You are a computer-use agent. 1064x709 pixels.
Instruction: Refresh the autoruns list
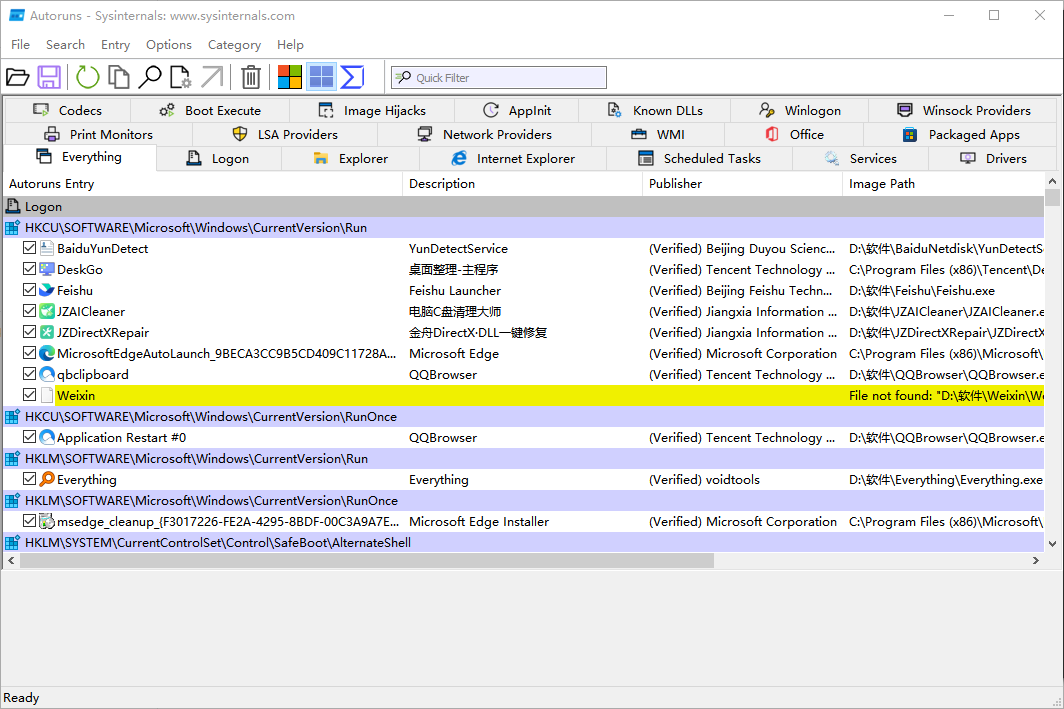point(88,77)
